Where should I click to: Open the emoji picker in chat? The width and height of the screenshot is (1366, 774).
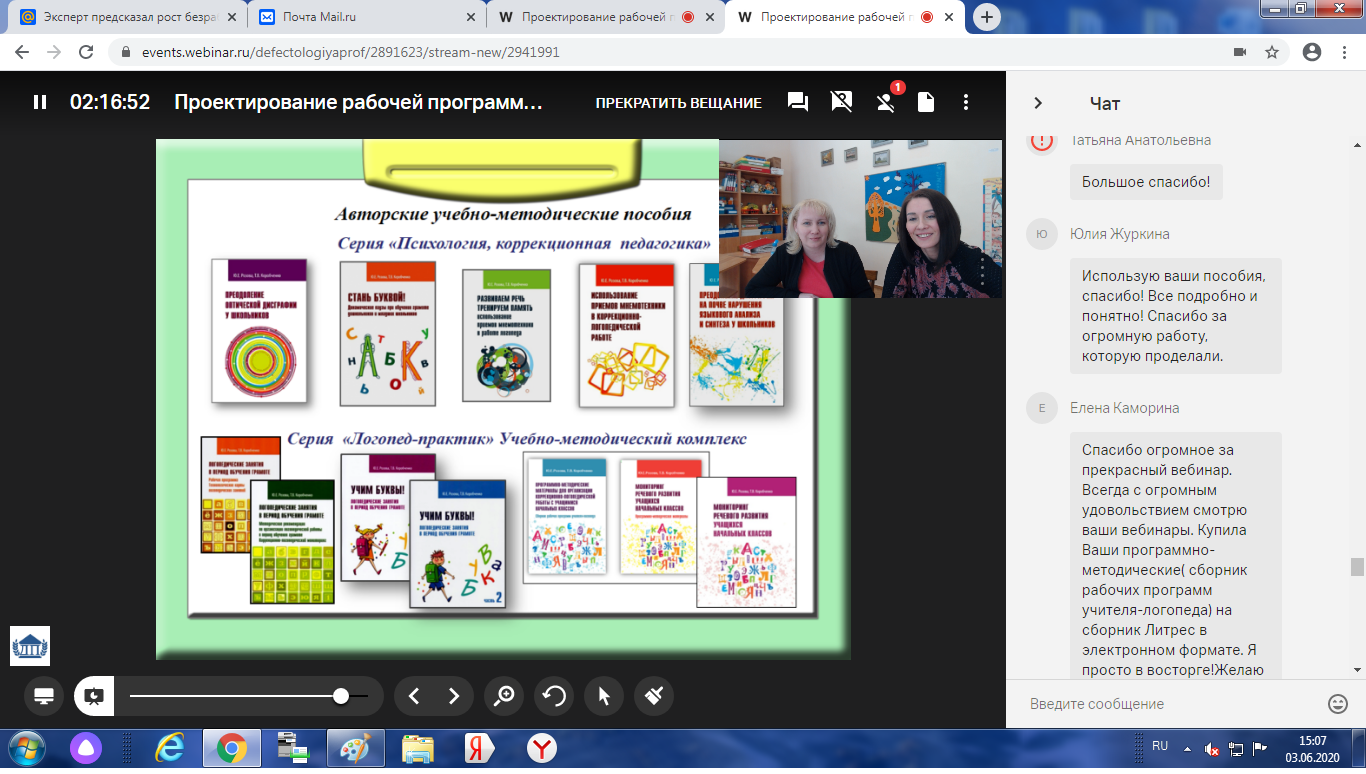click(1338, 704)
